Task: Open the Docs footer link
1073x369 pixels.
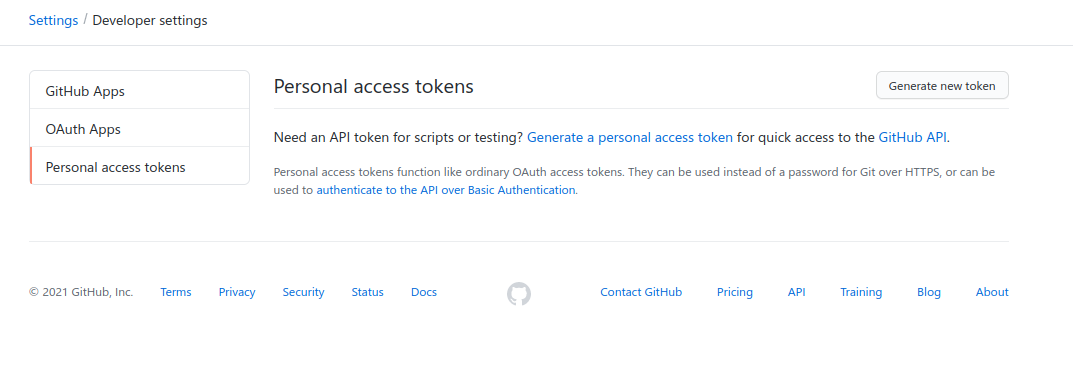Action: [424, 292]
